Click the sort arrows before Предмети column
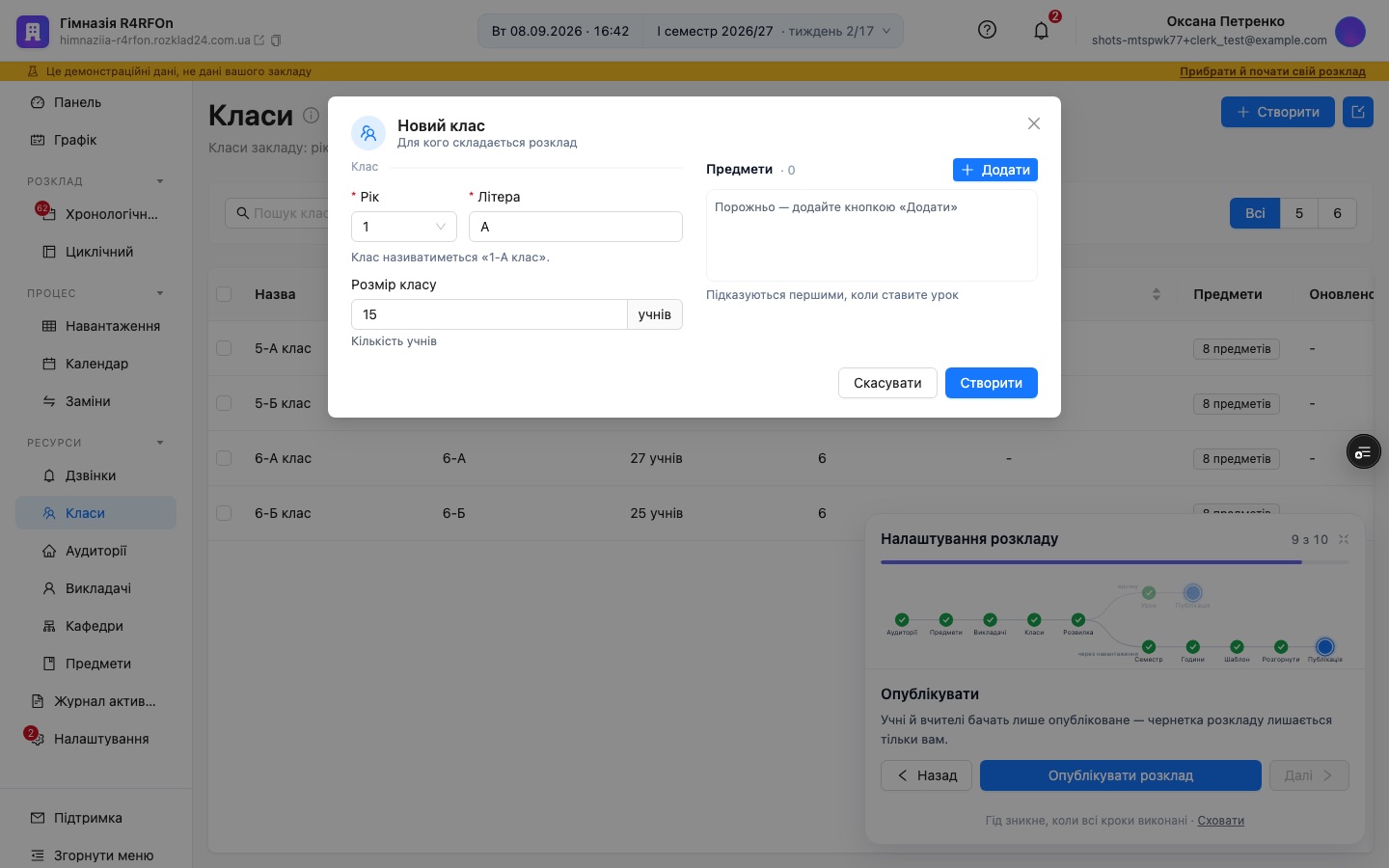 (x=1157, y=294)
